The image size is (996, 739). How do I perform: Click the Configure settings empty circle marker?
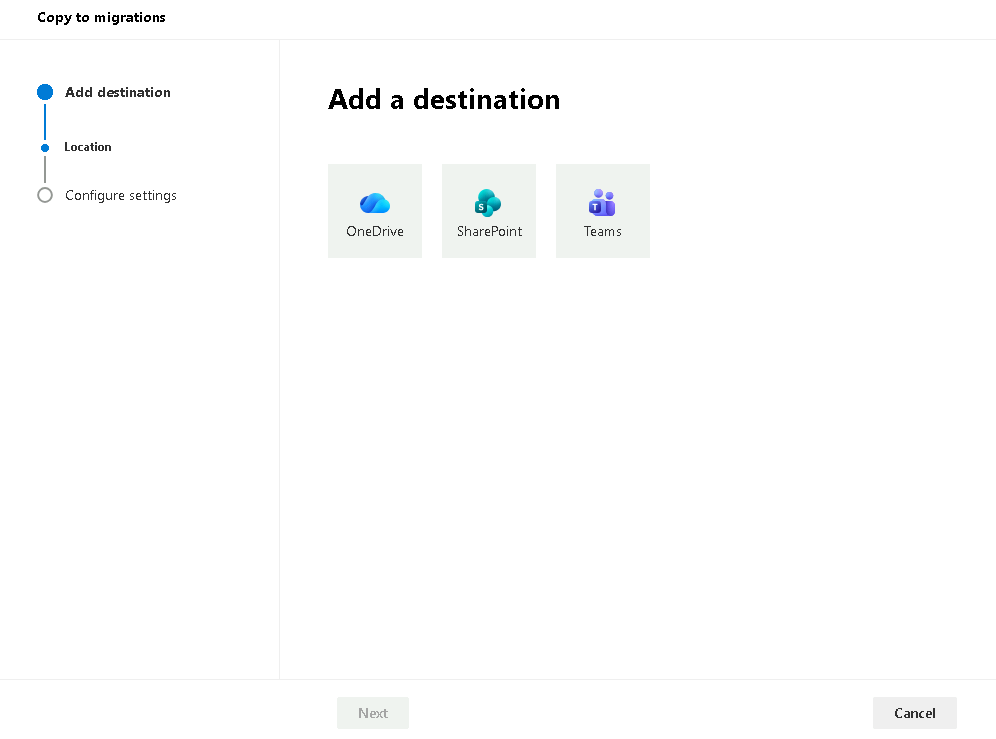tap(45, 195)
